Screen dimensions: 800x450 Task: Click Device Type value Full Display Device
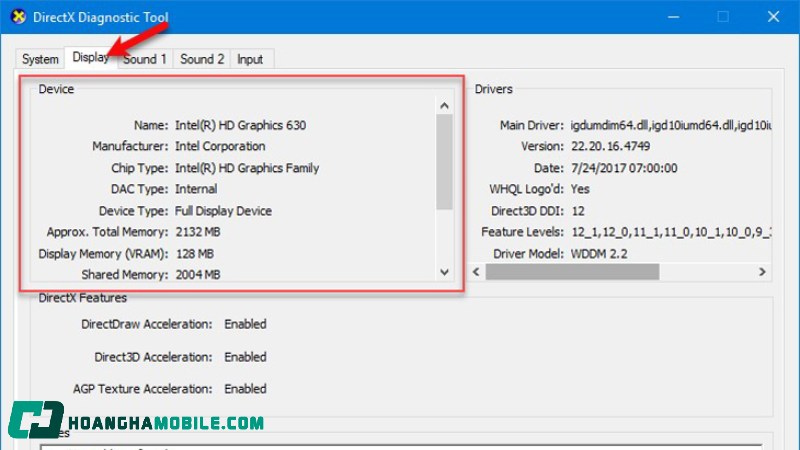223,211
